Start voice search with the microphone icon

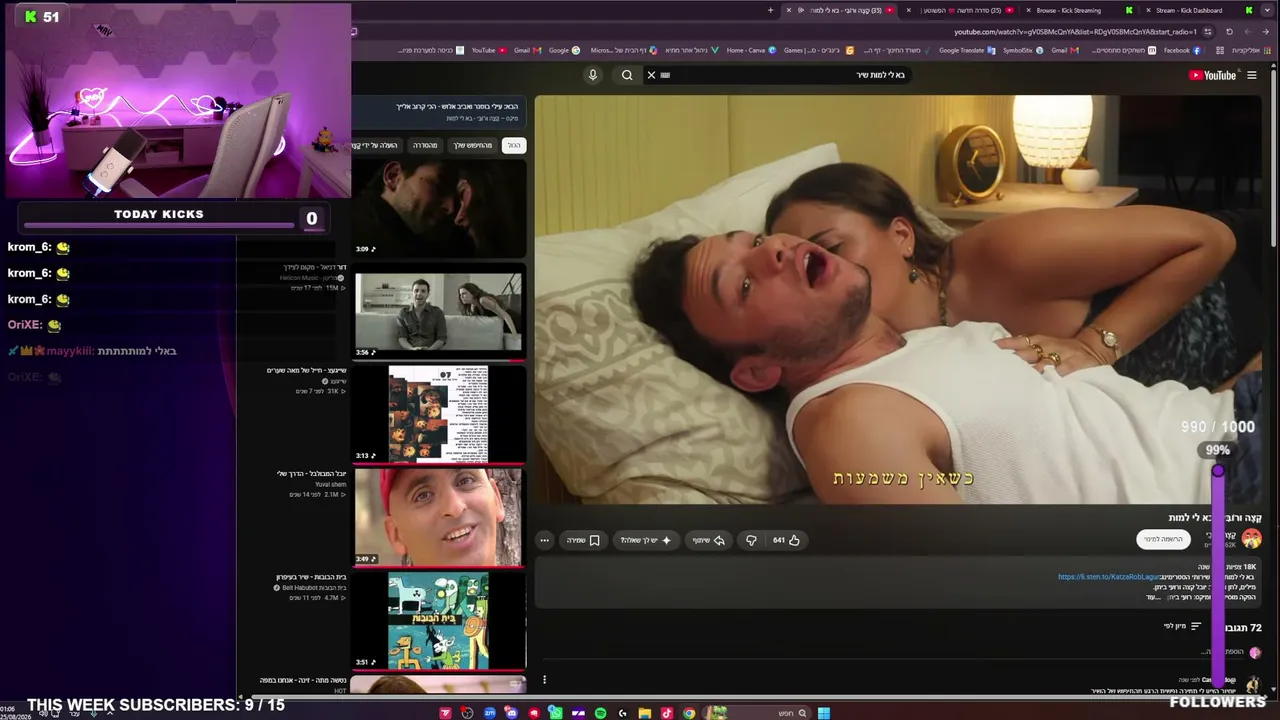pos(593,75)
